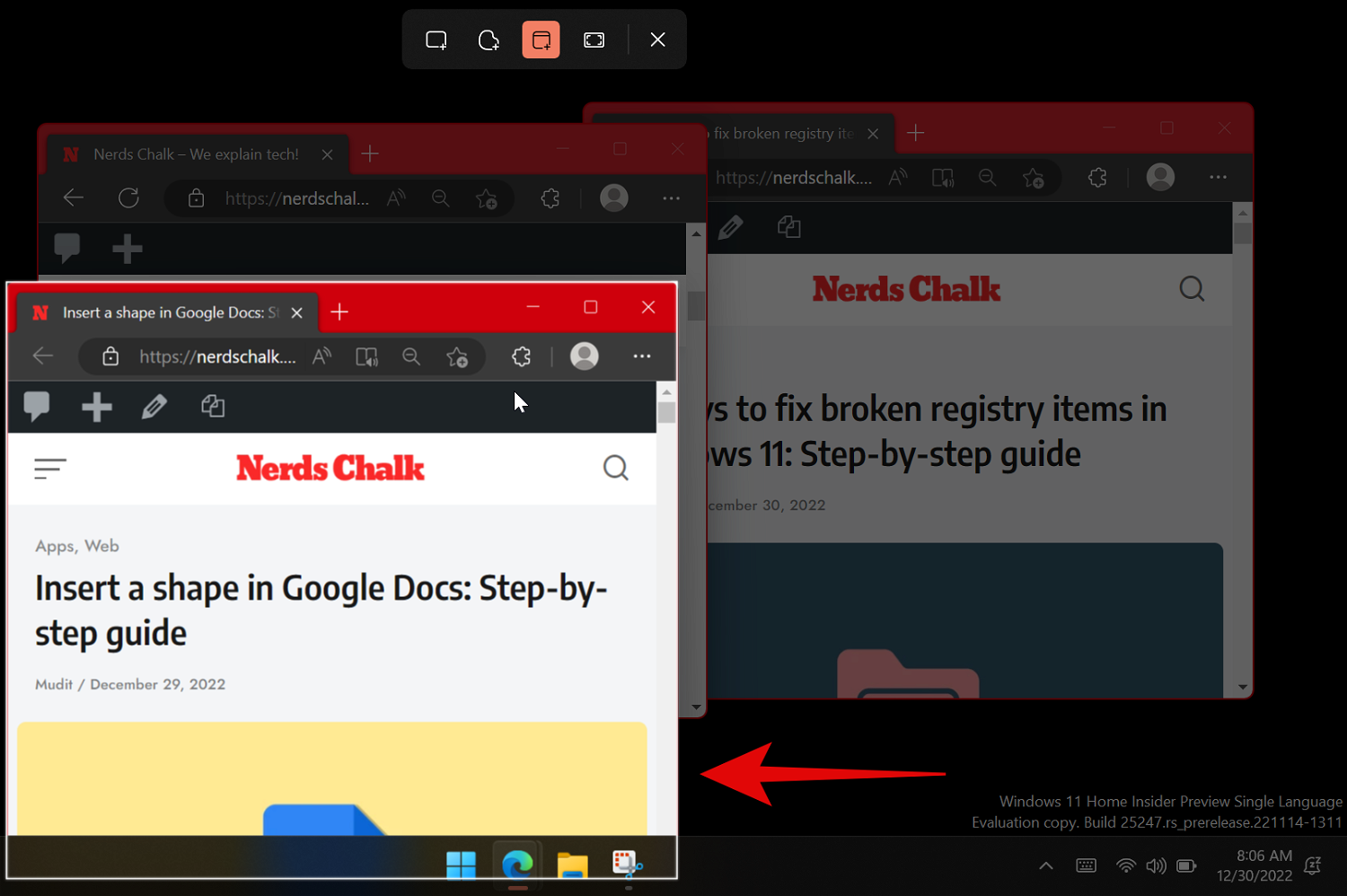The height and width of the screenshot is (896, 1347).
Task: Open Extensions in registry window
Action: click(1097, 178)
